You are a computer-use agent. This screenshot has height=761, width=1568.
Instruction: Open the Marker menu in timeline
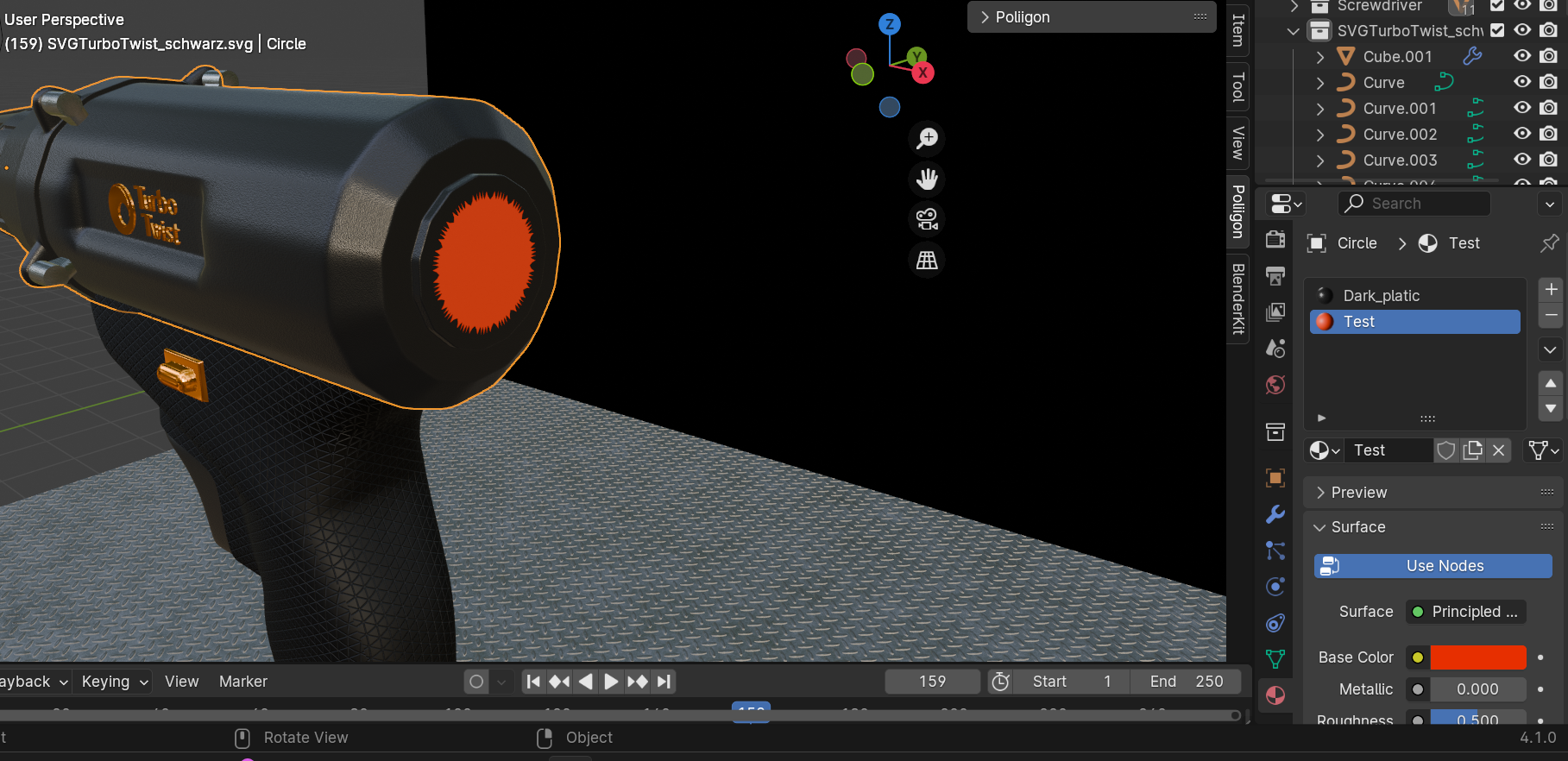[x=242, y=682]
